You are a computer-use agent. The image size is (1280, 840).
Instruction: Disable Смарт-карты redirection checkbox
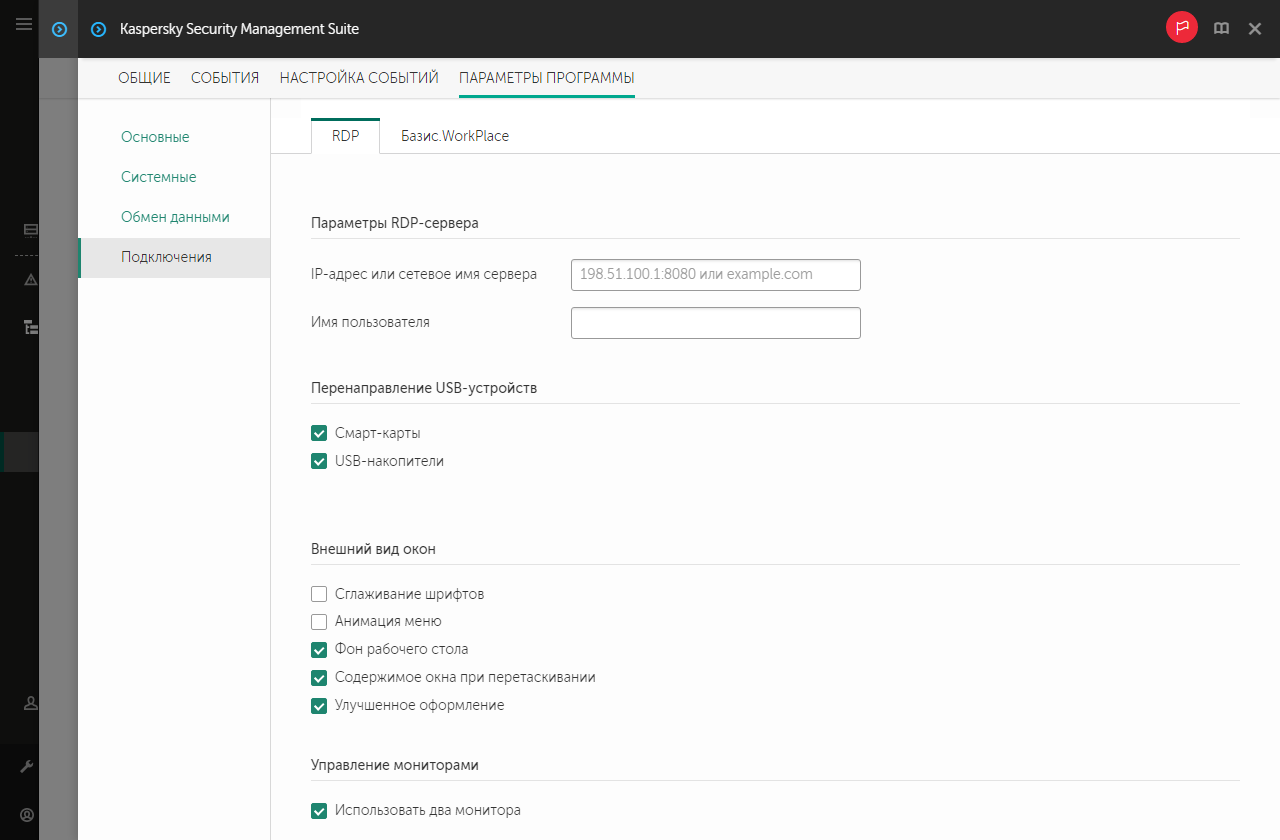tap(320, 433)
